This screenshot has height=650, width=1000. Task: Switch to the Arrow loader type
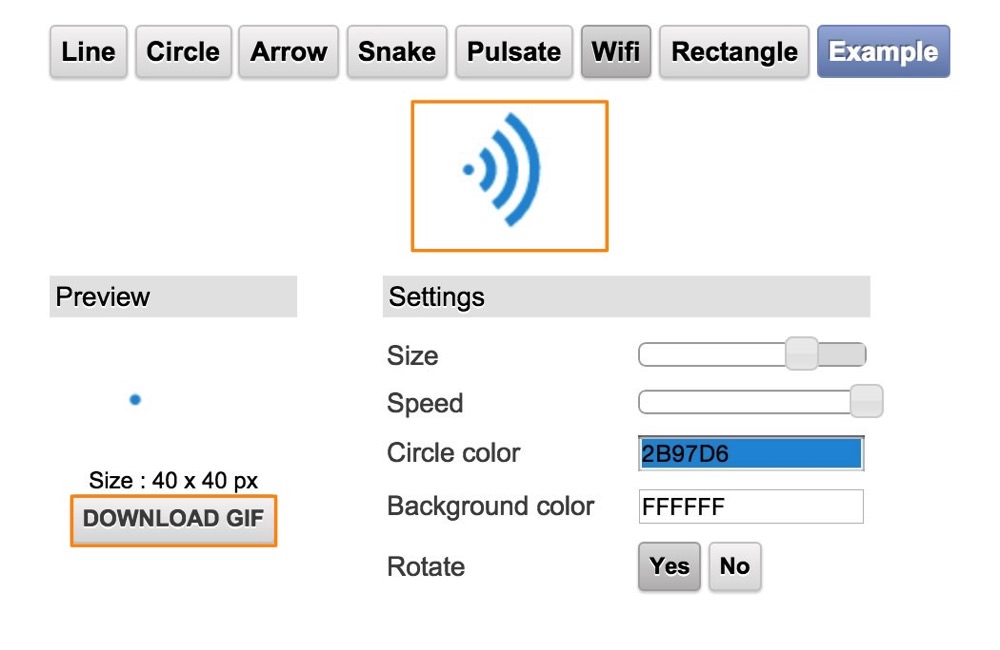288,52
